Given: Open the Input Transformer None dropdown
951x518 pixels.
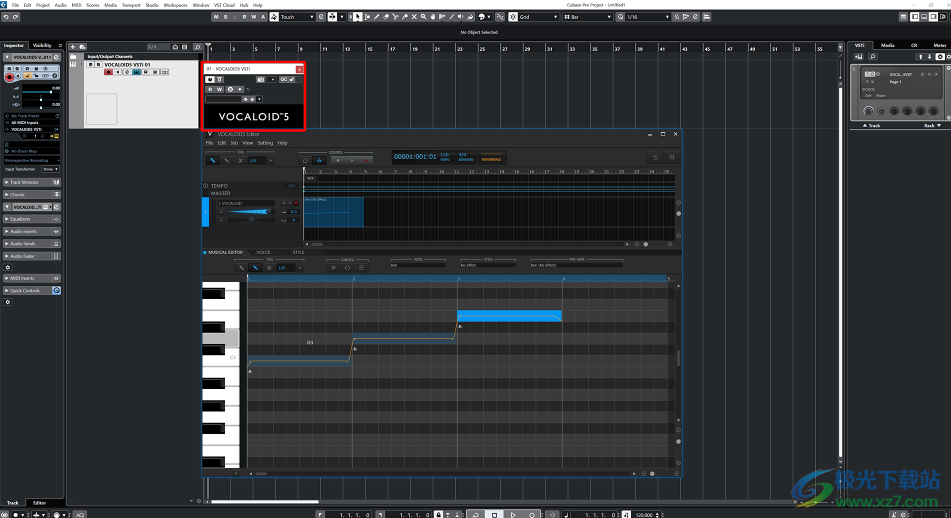Looking at the screenshot, I should coord(50,169).
